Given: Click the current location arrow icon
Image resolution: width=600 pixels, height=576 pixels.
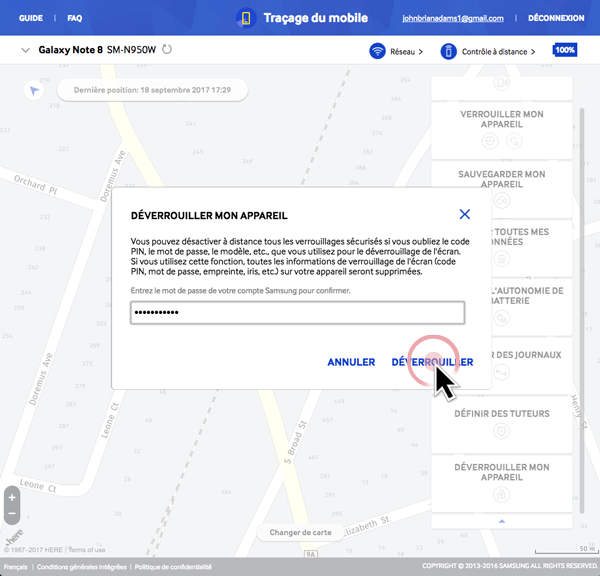Looking at the screenshot, I should click(x=34, y=91).
